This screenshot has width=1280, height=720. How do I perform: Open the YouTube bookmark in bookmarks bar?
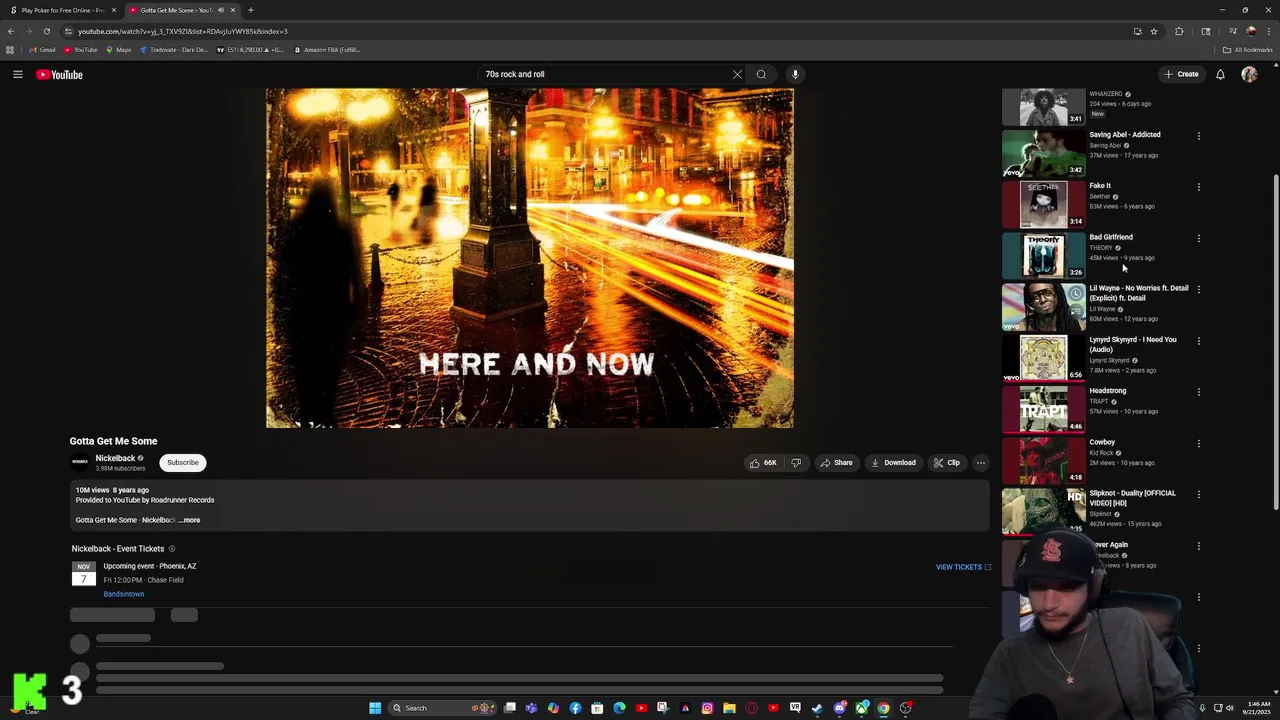[x=81, y=50]
